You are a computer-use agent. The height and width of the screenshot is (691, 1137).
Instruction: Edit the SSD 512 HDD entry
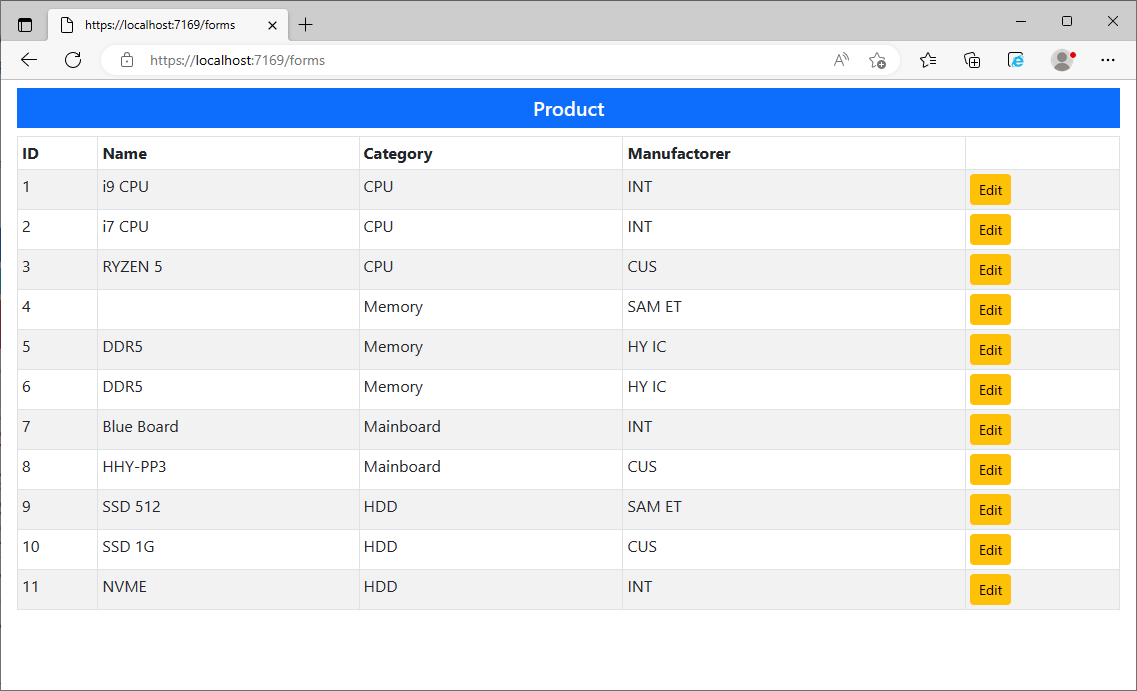989,509
